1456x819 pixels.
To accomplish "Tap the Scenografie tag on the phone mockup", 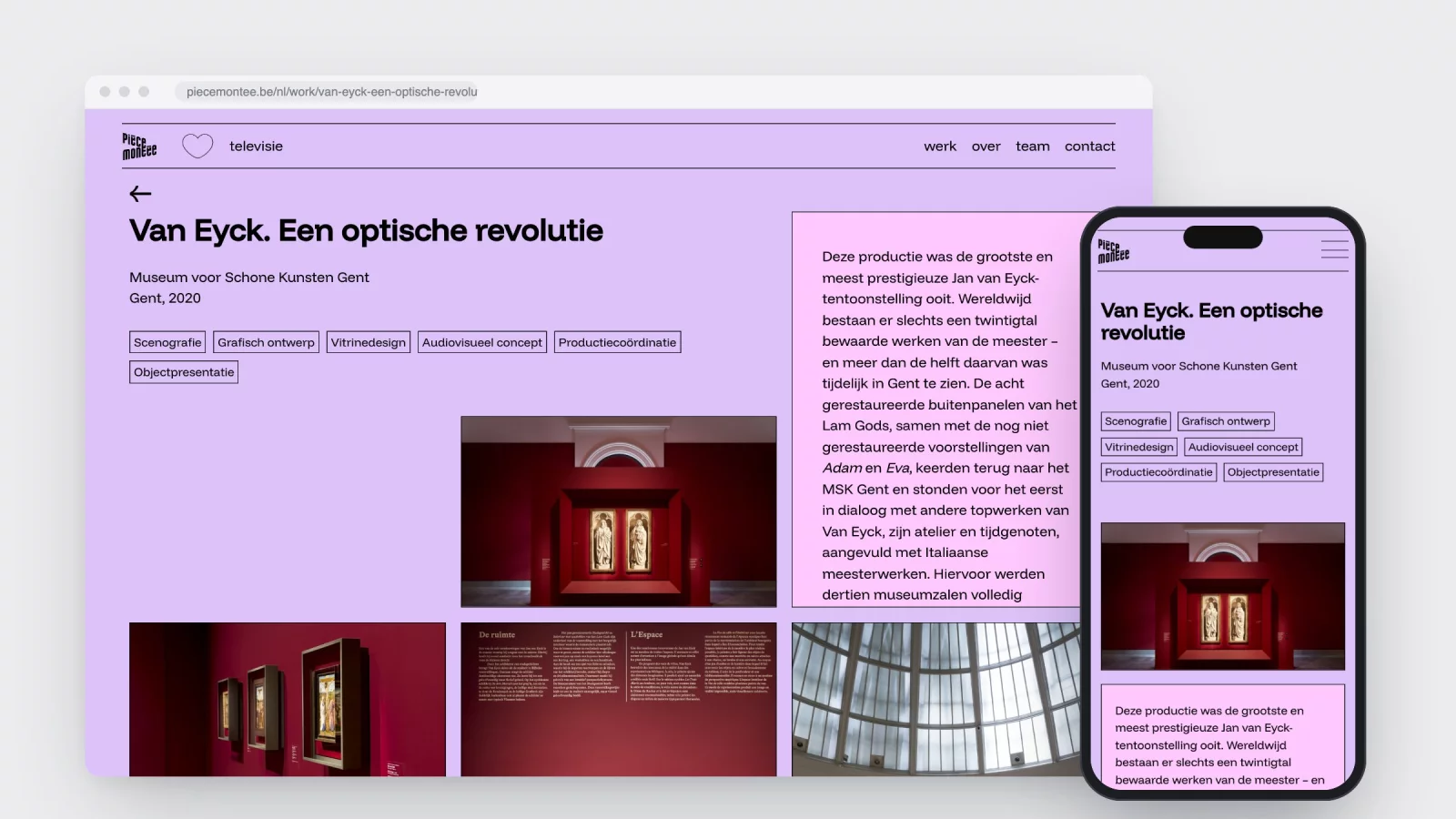I will pyautogui.click(x=1136, y=421).
